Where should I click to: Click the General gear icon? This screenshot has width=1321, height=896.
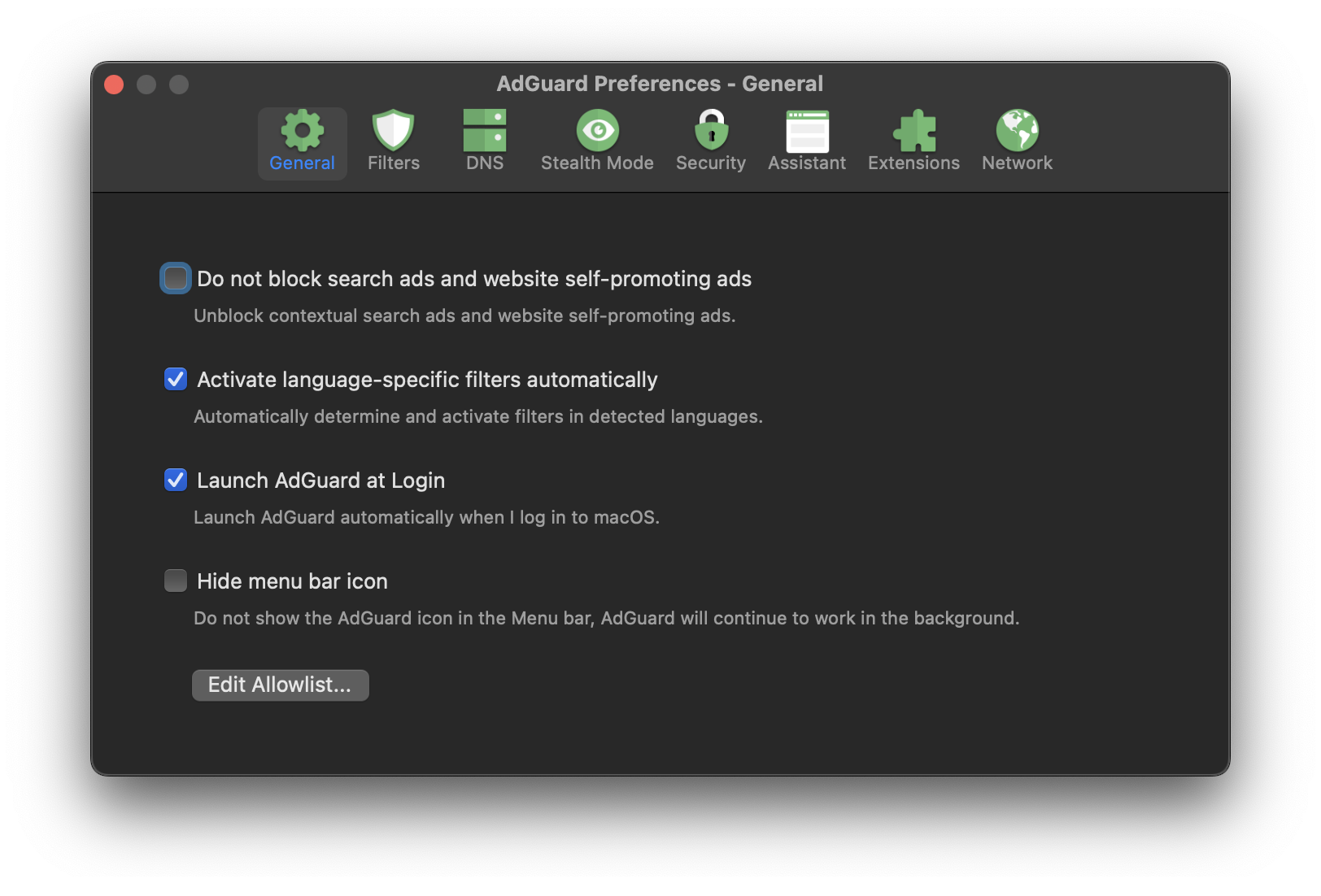click(x=302, y=130)
